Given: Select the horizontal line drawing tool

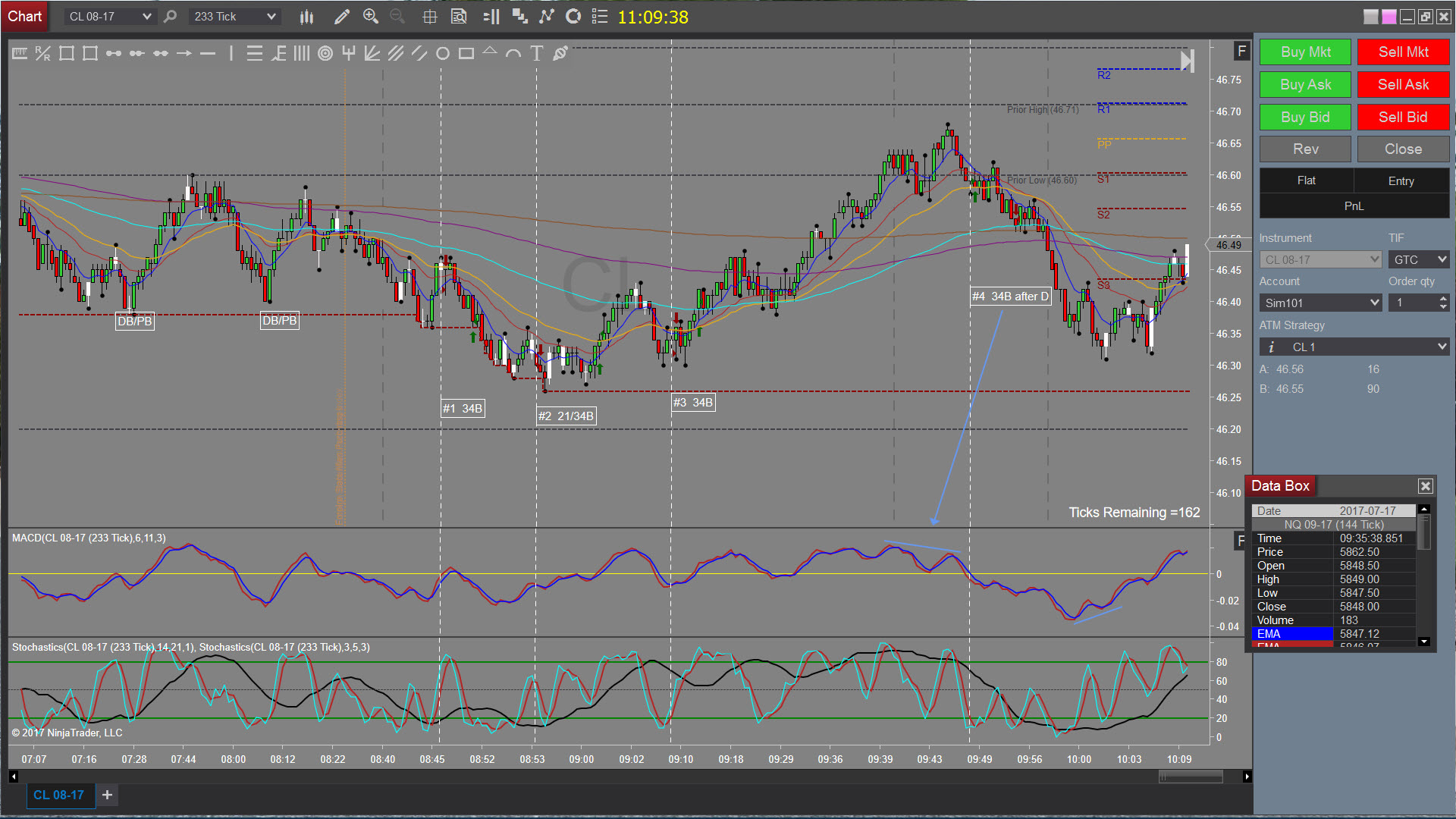Looking at the screenshot, I should [208, 53].
